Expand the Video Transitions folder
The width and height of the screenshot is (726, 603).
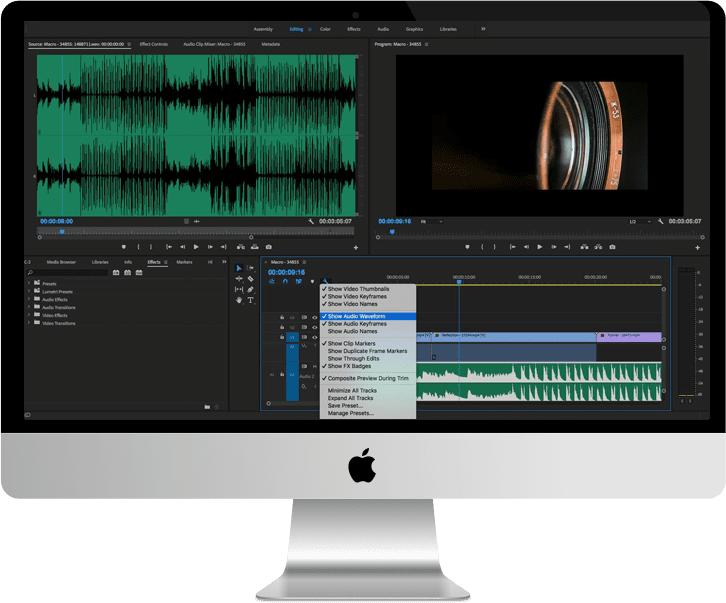coord(29,322)
